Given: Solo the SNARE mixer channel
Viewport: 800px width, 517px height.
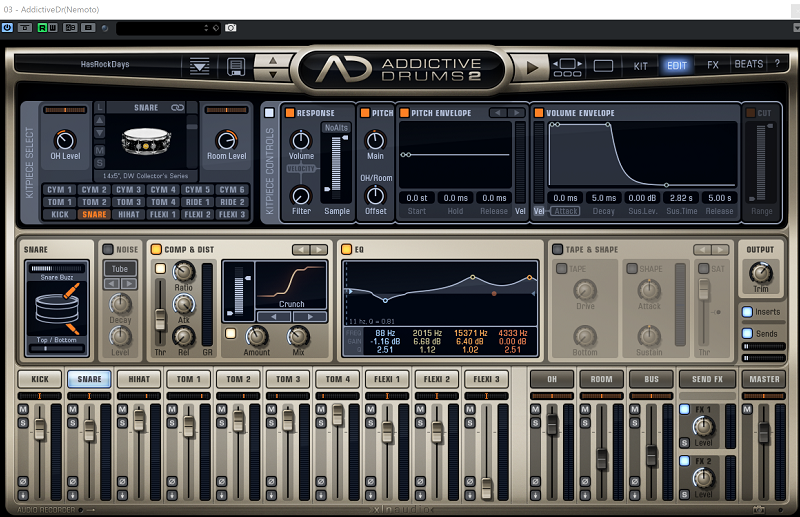Looking at the screenshot, I should [72, 423].
